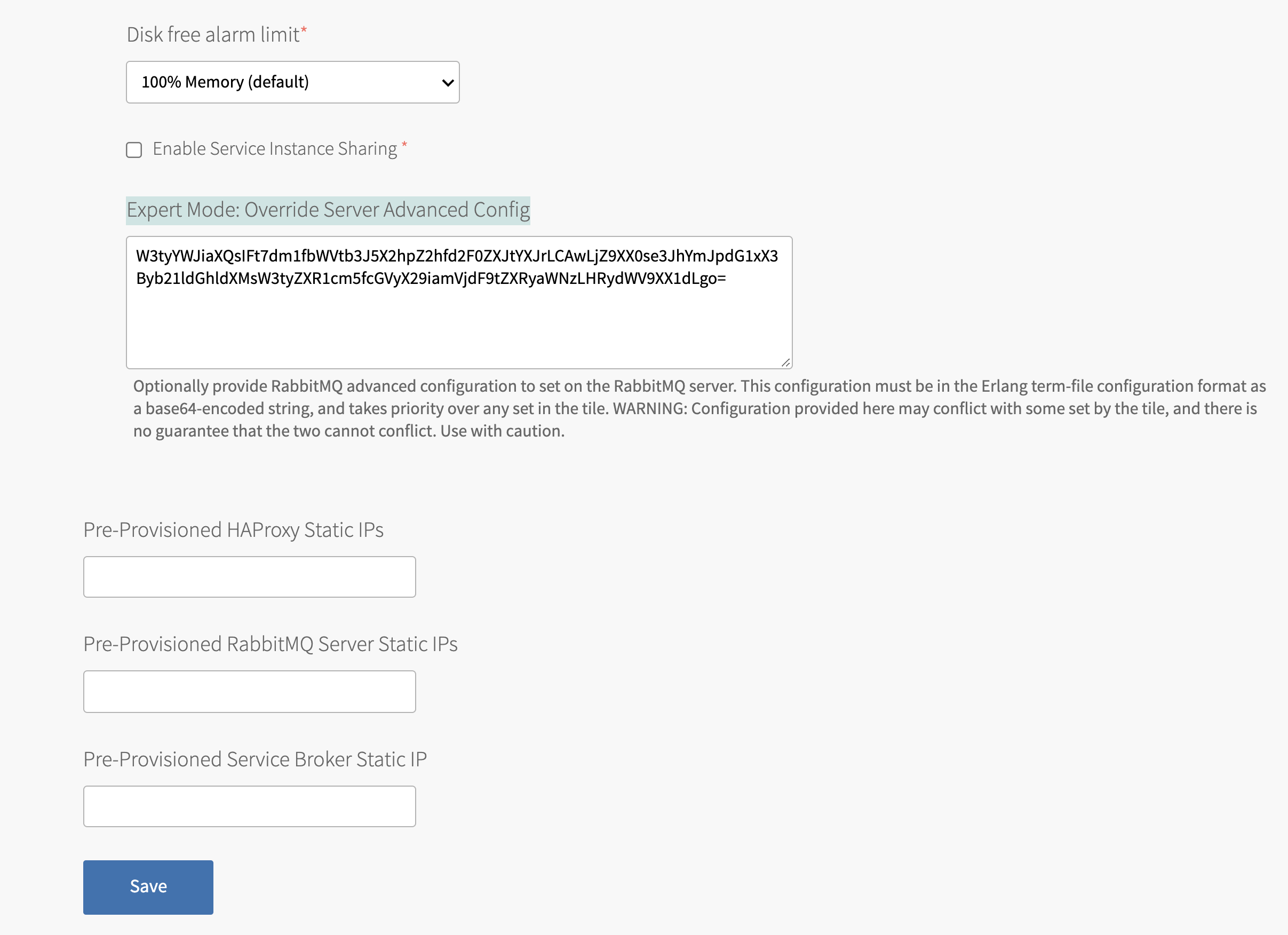The image size is (1288, 935).
Task: Enable Service Instance Sharing checkbox
Action: point(134,150)
